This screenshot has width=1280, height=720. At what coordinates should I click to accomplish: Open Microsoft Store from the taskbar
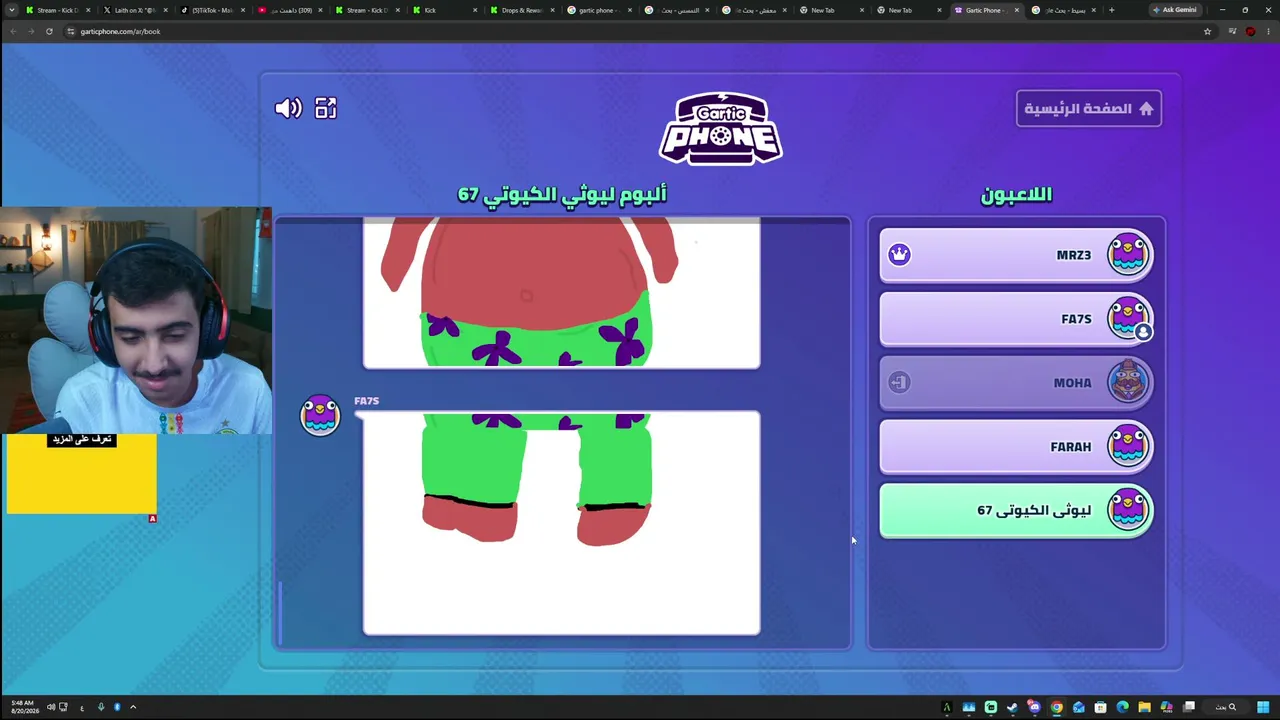[1100, 707]
